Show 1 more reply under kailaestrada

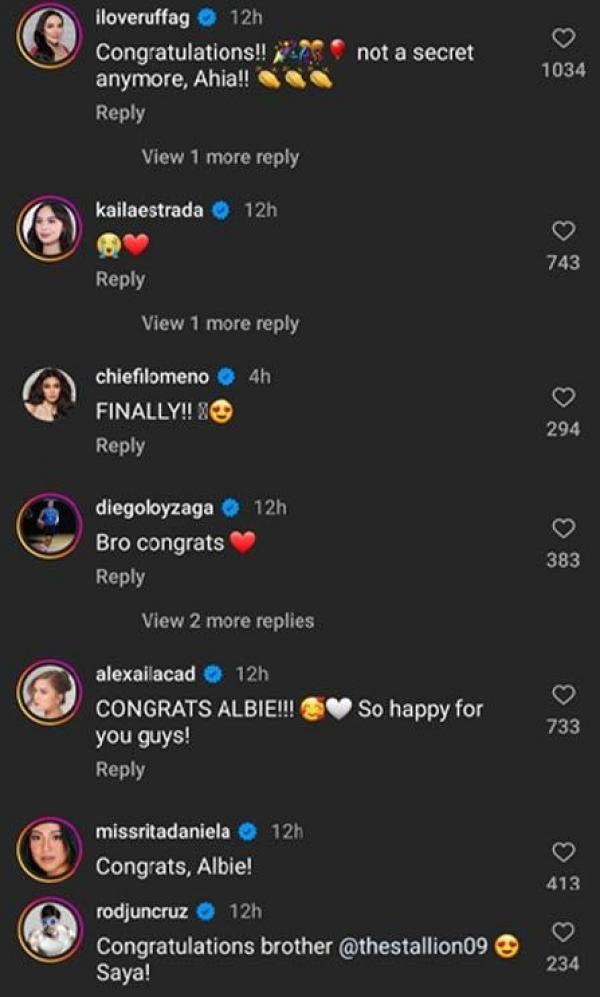click(220, 323)
